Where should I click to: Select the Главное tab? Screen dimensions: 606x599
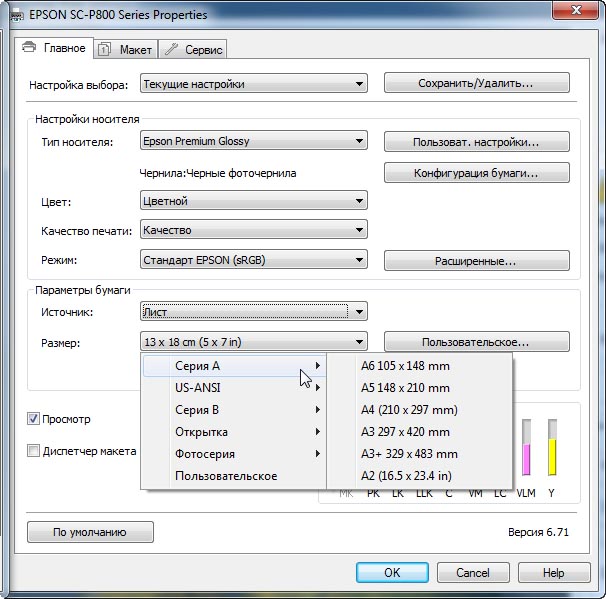tap(54, 48)
